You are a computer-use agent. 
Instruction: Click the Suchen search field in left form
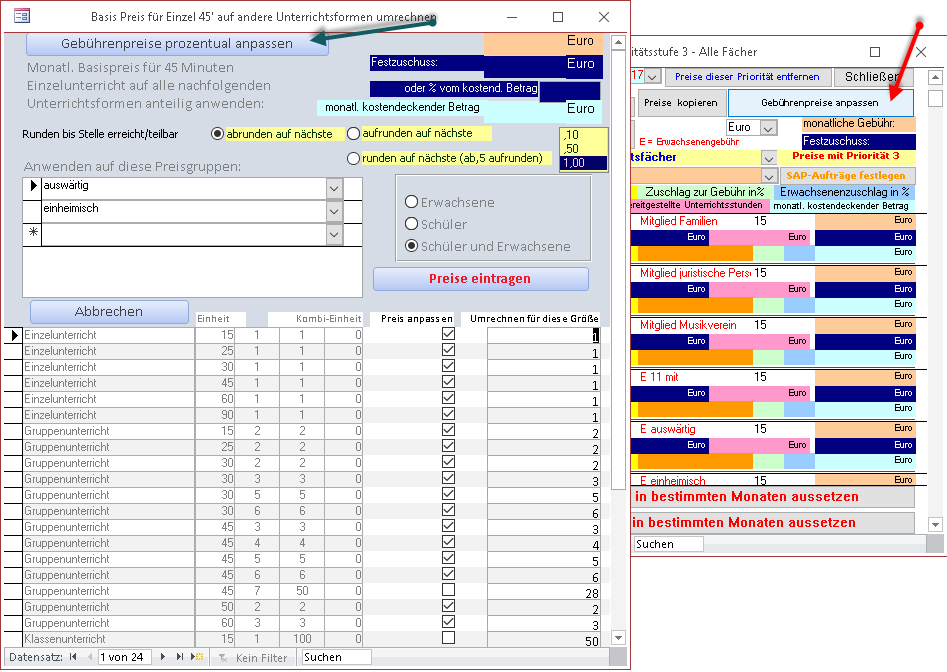pos(336,657)
